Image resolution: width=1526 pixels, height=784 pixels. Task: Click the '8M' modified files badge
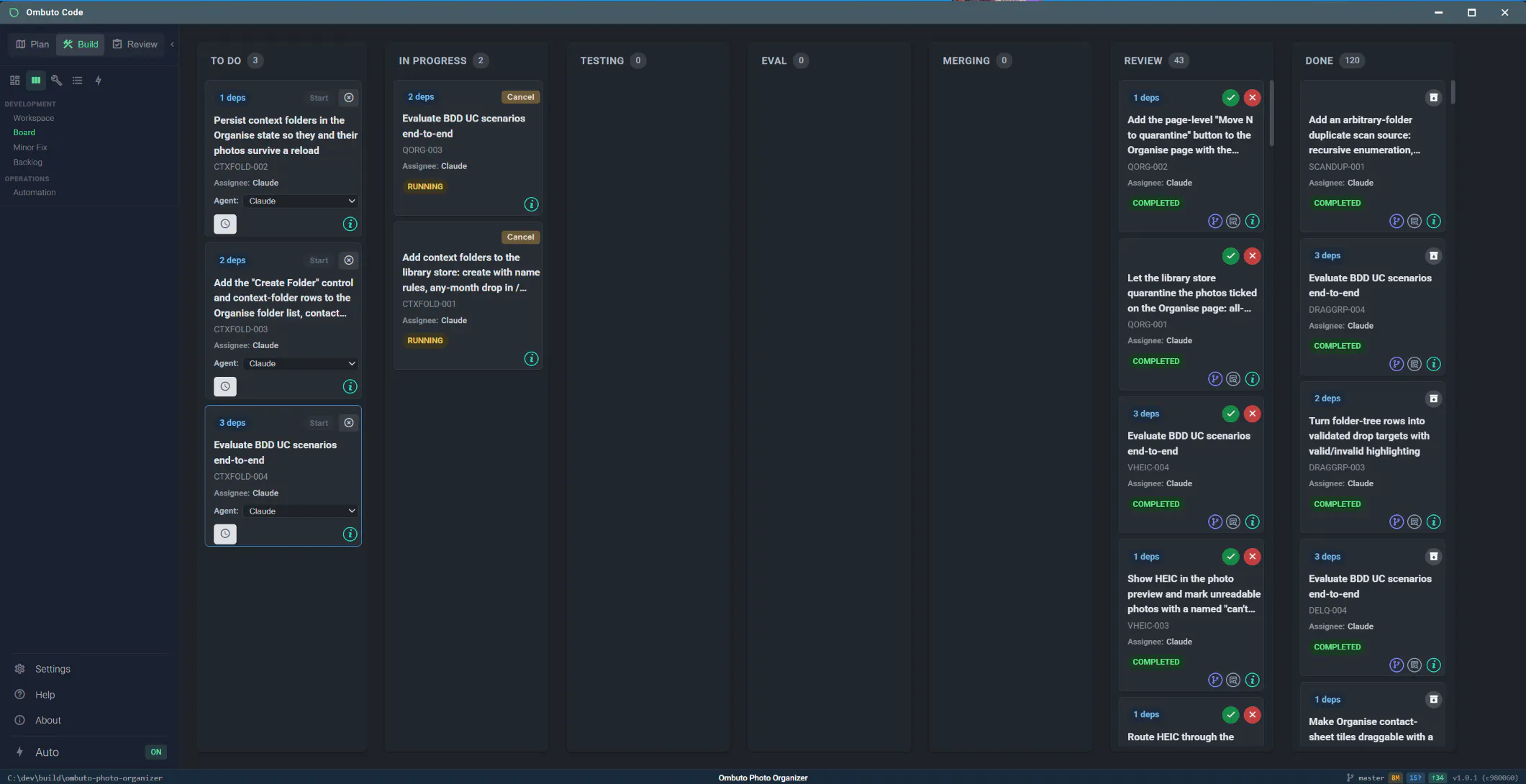click(1396, 778)
